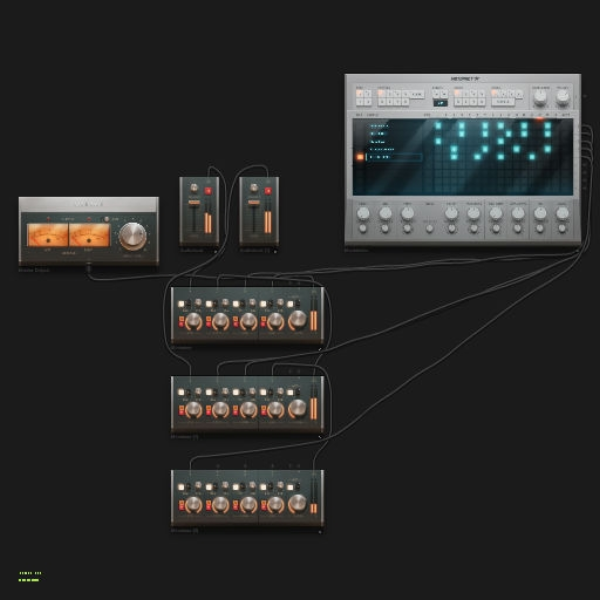Toggle the red mute button on second Audiotrack

point(268,191)
